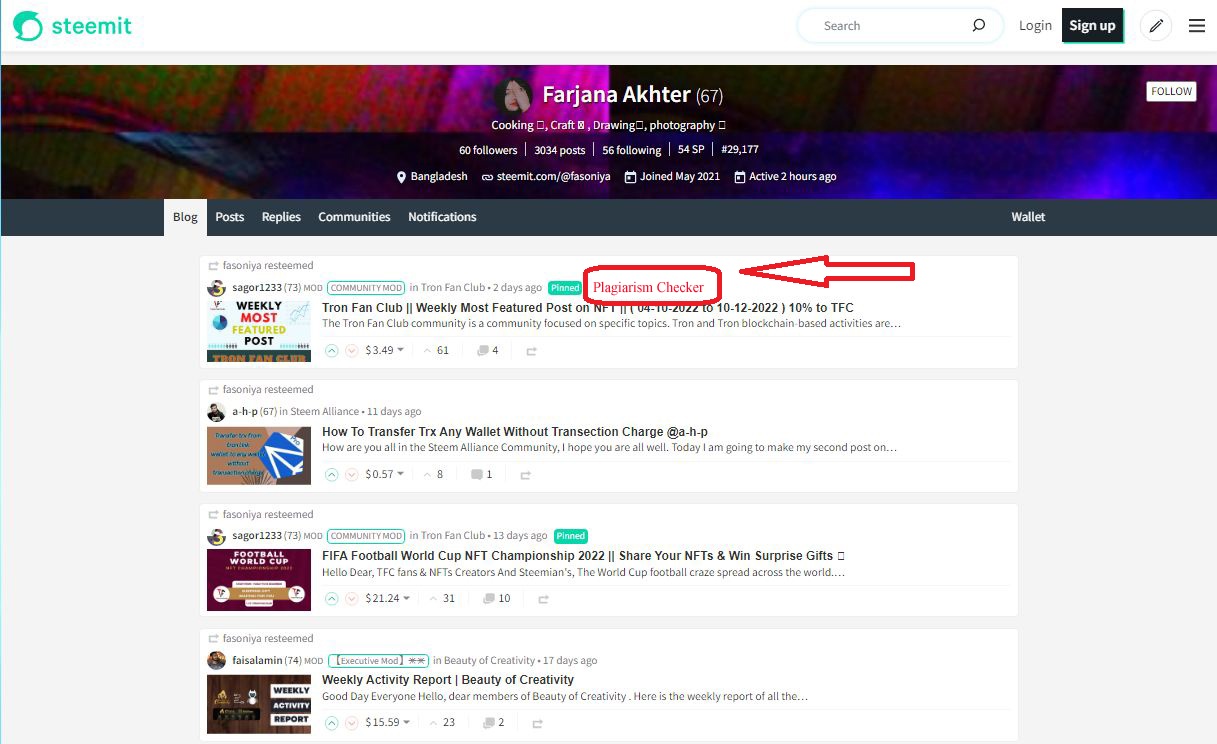The width and height of the screenshot is (1217, 744).
Task: Downvote the FIFA World Cup NFT post
Action: (351, 598)
